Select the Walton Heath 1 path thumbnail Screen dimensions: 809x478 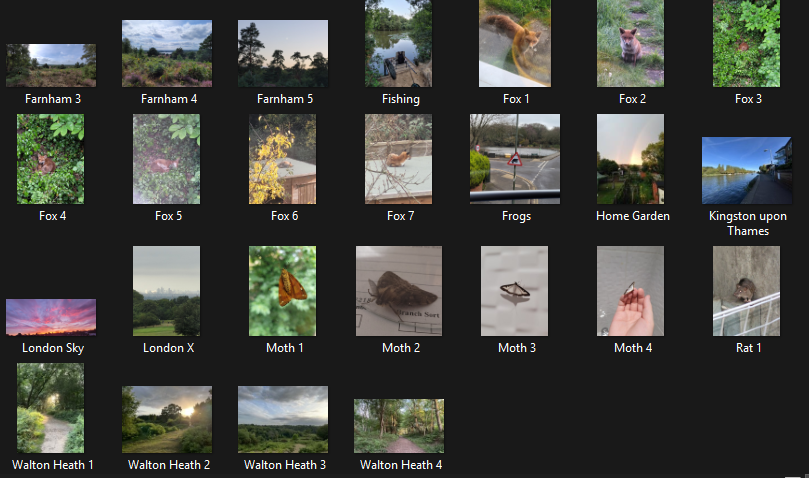(51, 408)
